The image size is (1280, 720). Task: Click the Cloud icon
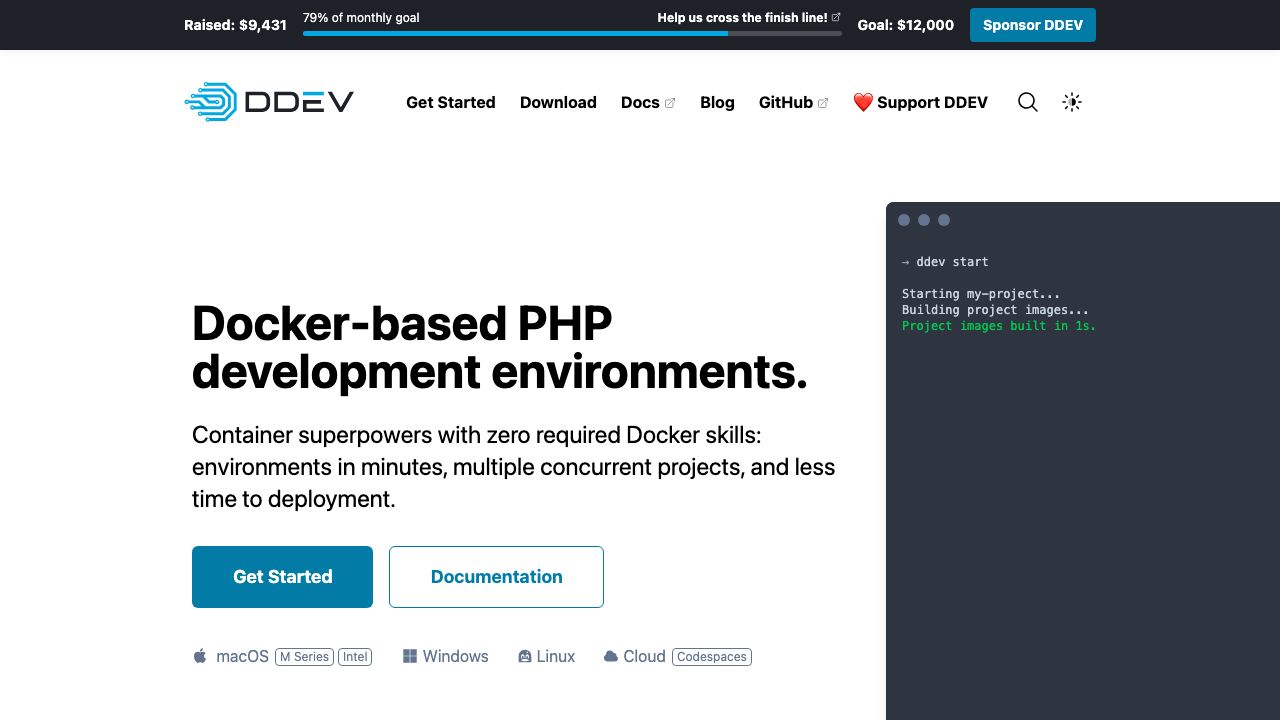(x=611, y=657)
